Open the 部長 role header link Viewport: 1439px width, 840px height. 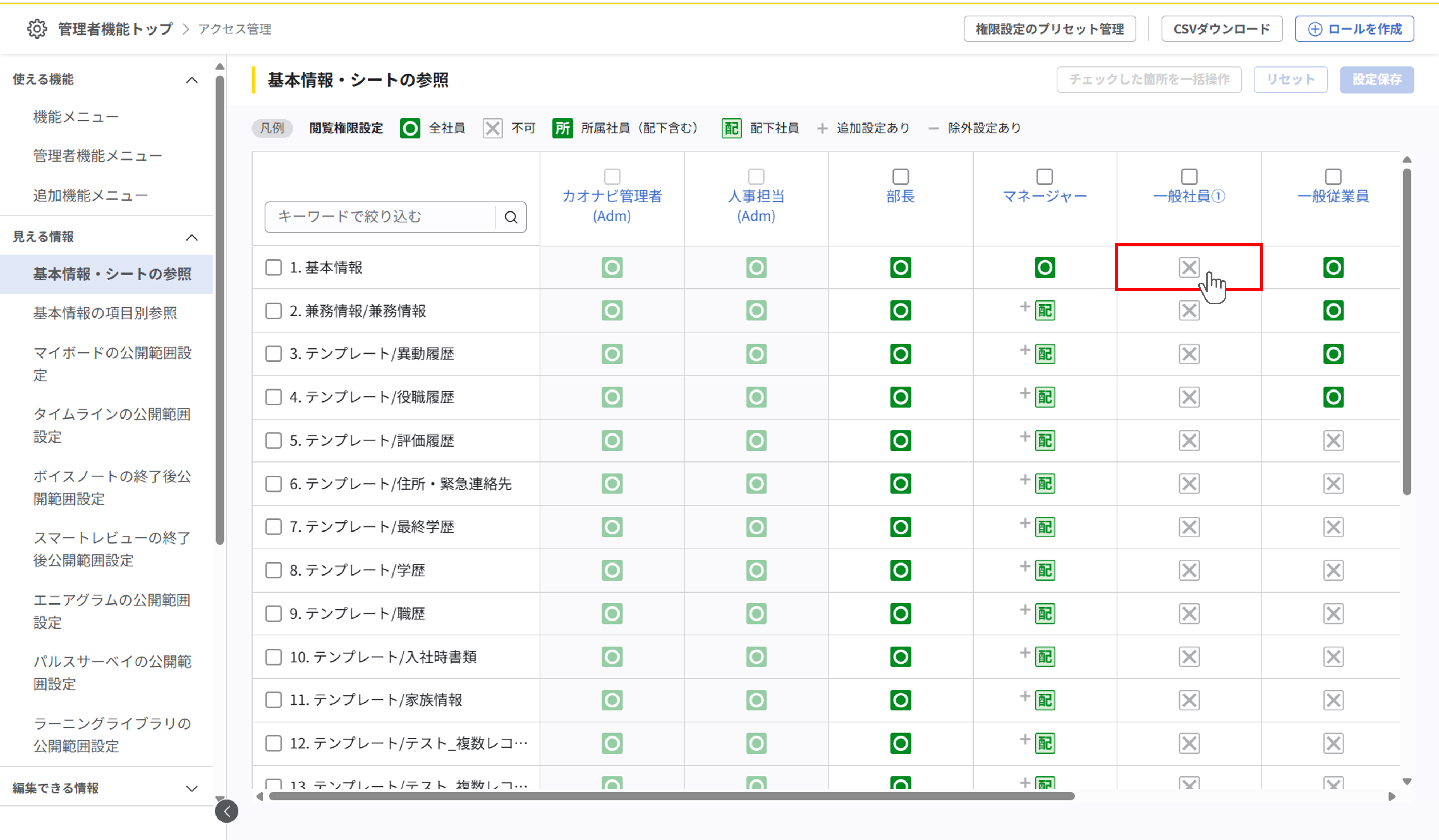900,197
